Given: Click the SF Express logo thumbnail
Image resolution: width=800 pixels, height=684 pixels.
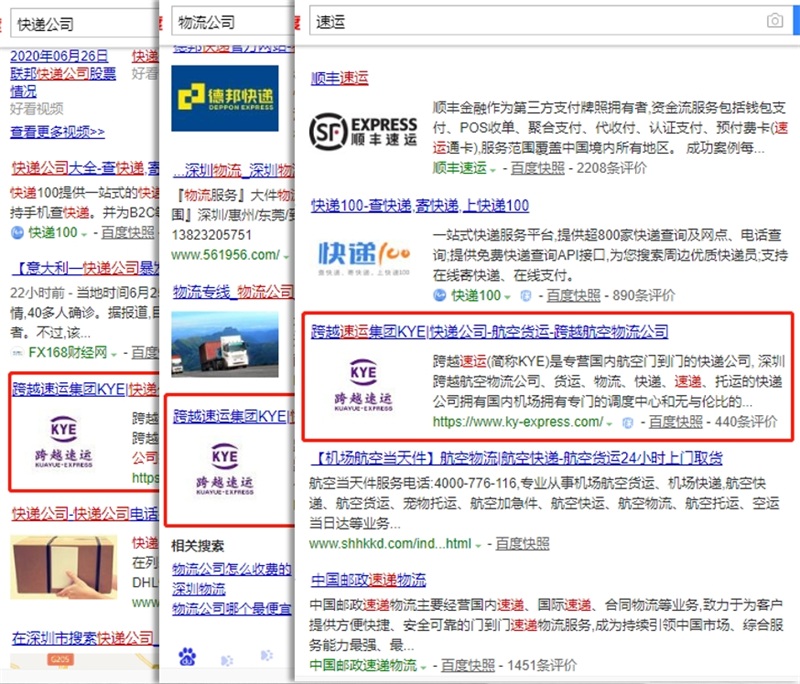Looking at the screenshot, I should (363, 132).
